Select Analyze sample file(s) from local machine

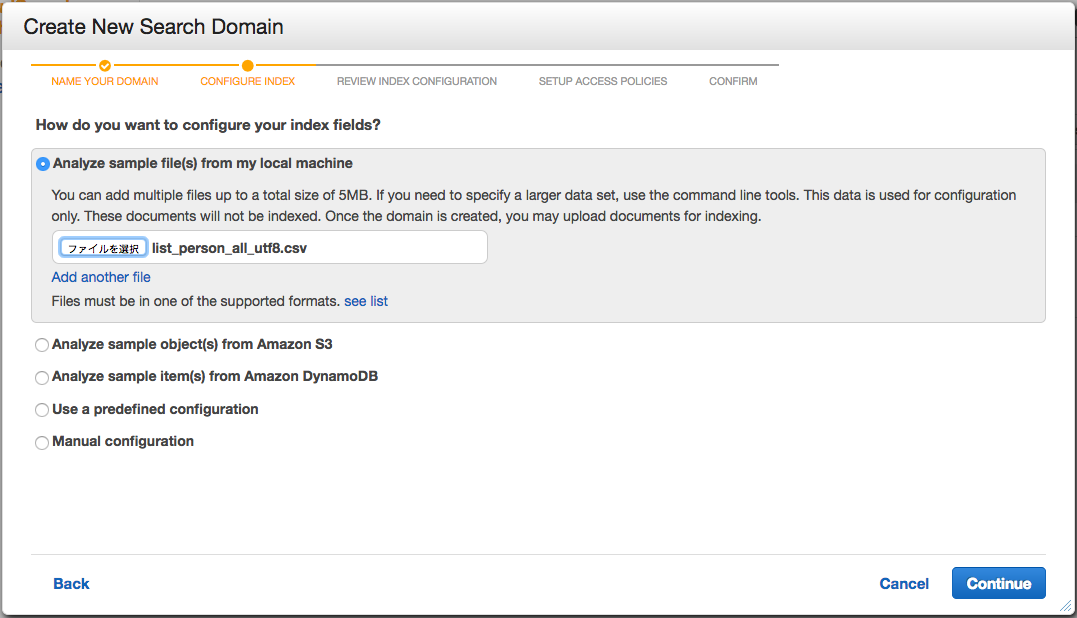(43, 164)
